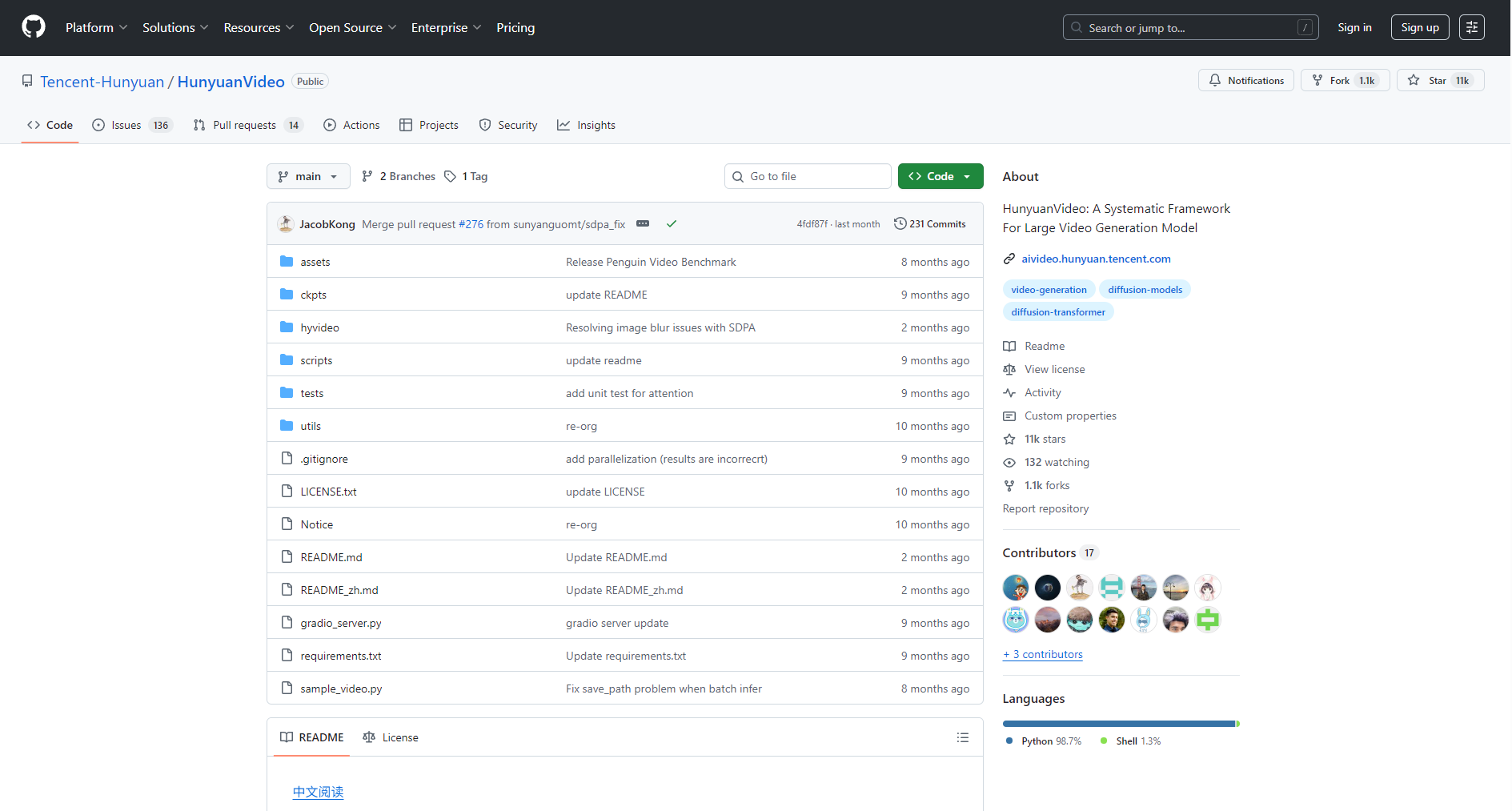Switch to the Actions tab
The height and width of the screenshot is (811, 1512).
coord(351,125)
